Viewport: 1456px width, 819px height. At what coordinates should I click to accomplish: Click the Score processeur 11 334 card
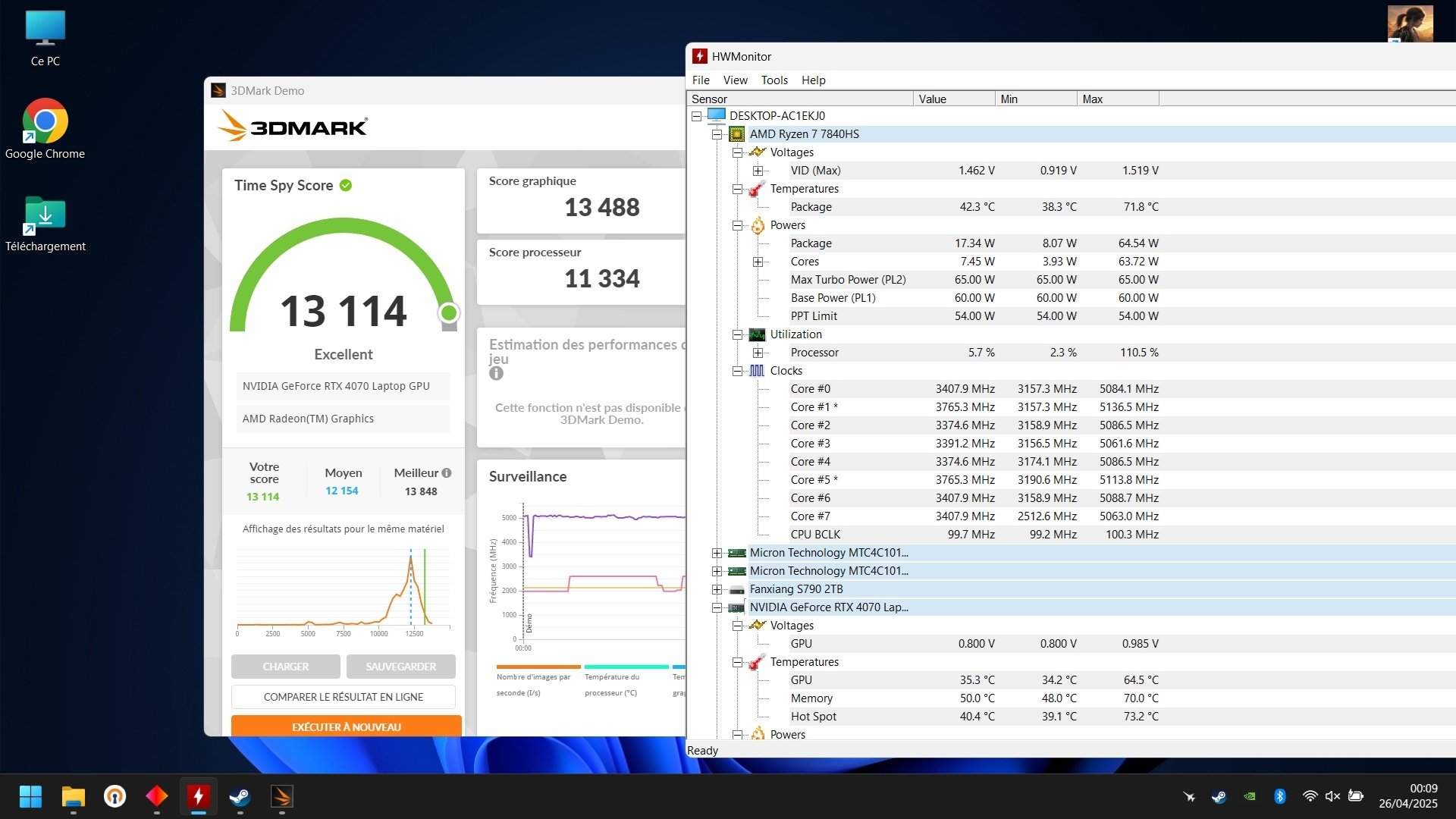582,272
